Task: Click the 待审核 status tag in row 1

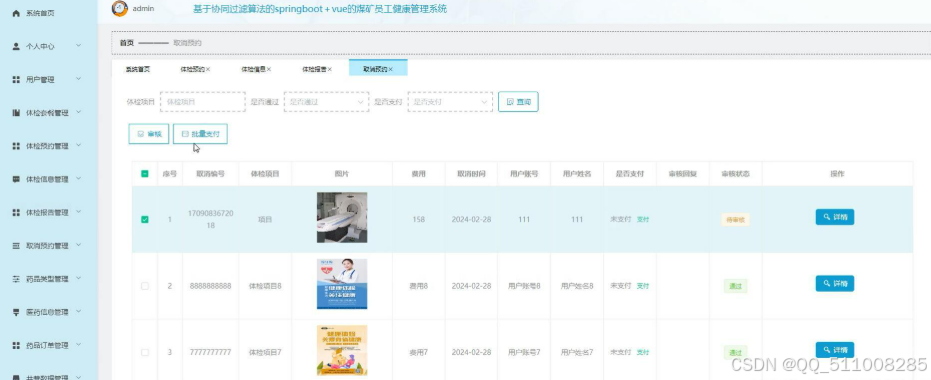Action: pos(735,220)
